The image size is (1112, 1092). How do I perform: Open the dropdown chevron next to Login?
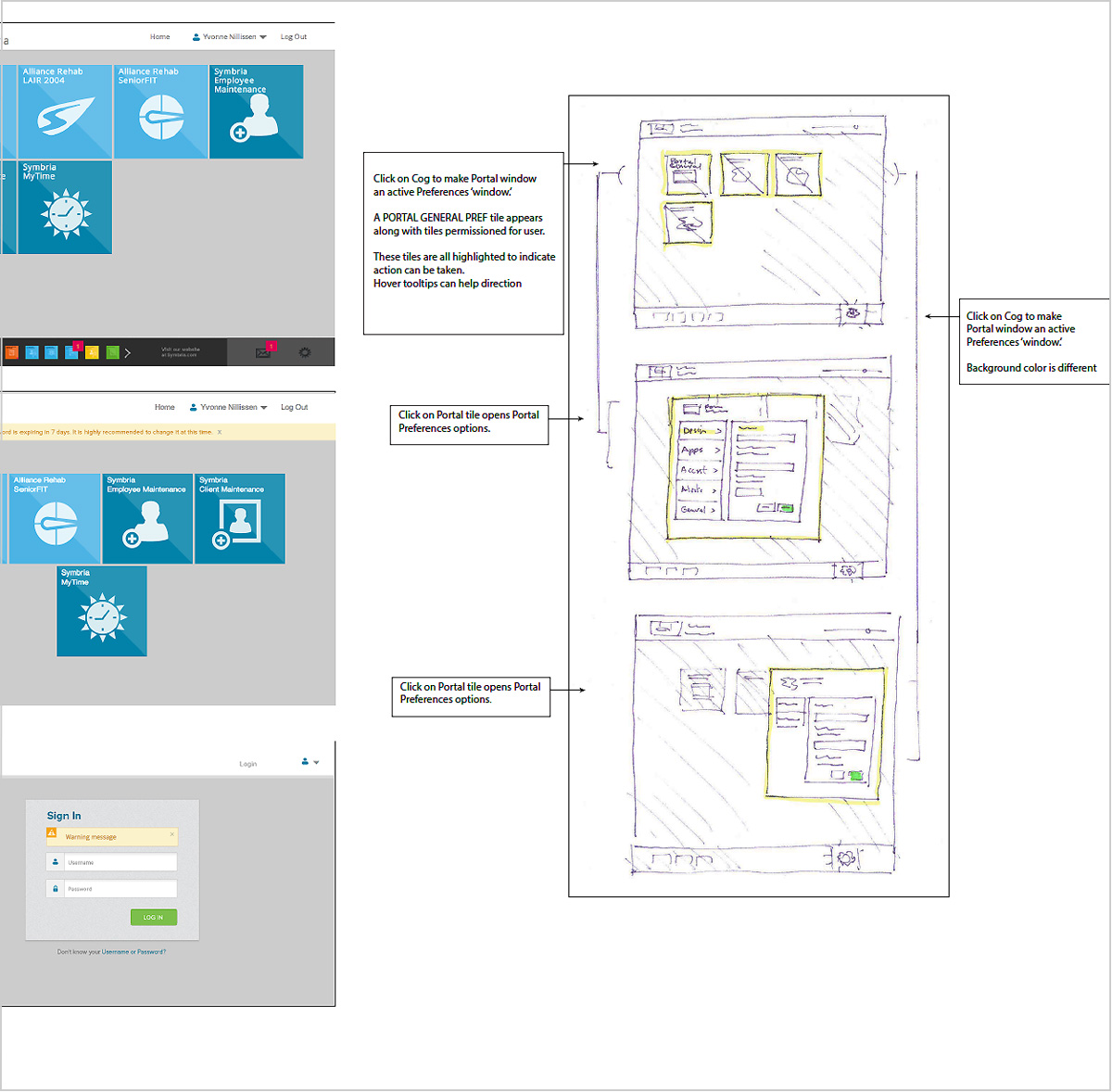(x=317, y=762)
